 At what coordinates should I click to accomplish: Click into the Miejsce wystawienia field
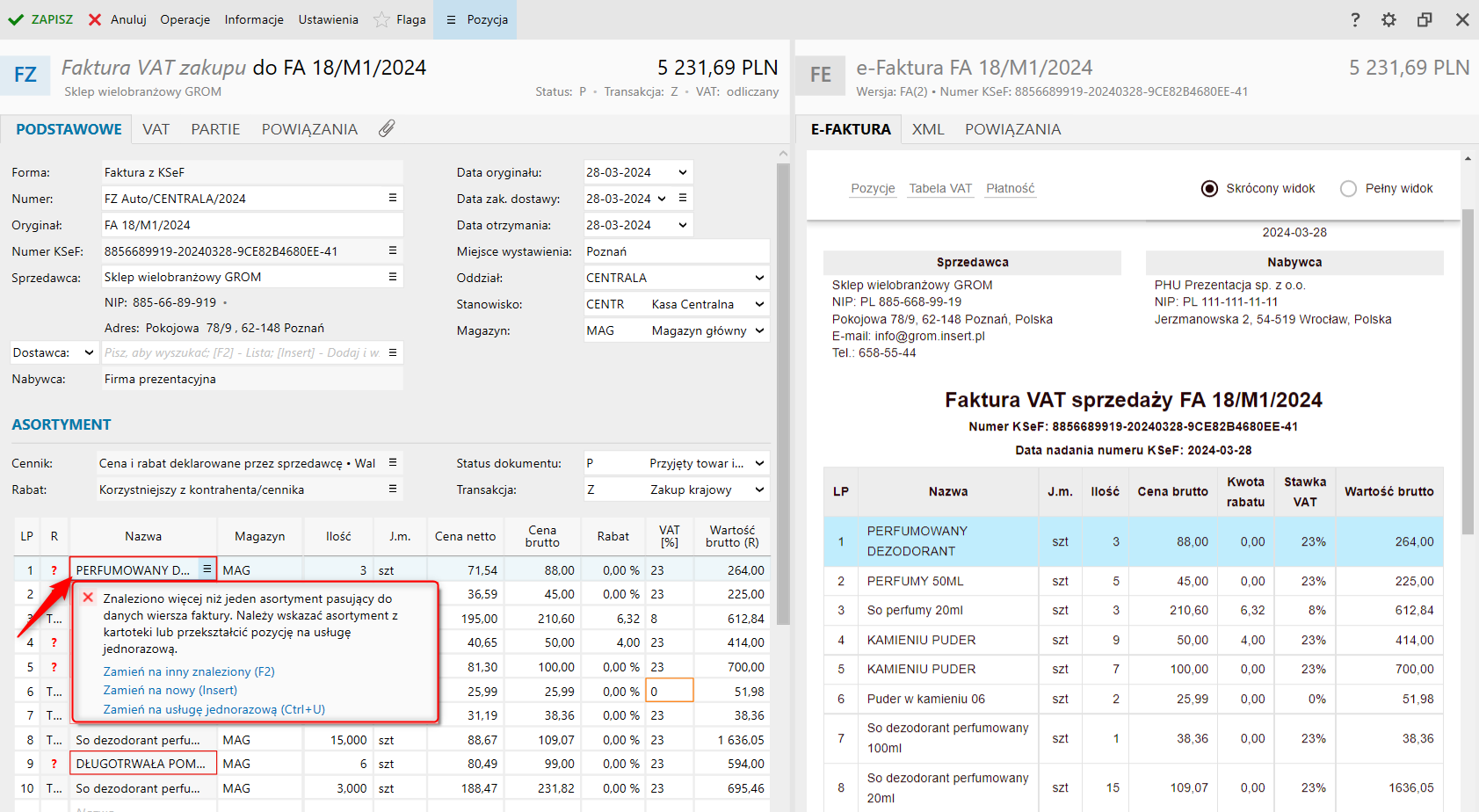click(675, 251)
